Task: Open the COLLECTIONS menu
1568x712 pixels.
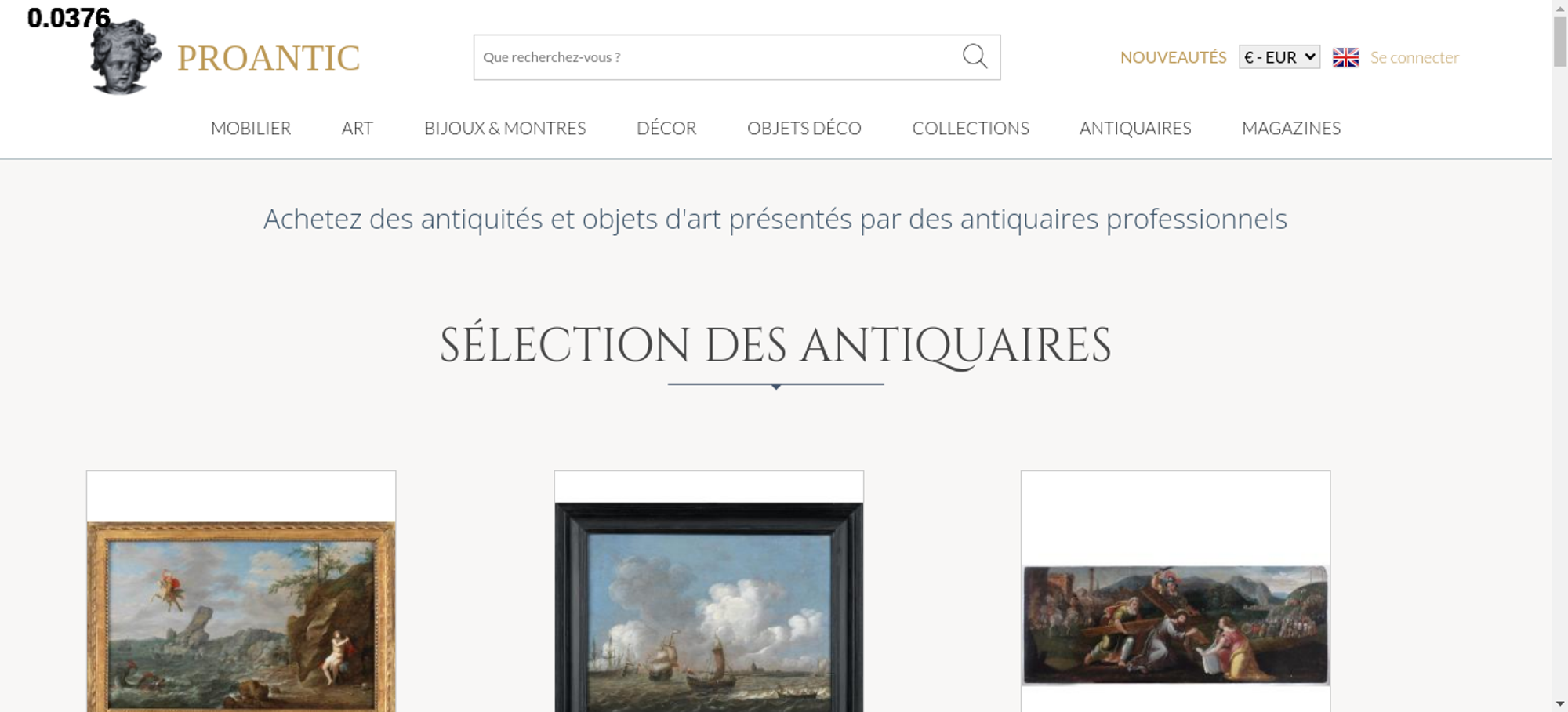Action: (971, 128)
